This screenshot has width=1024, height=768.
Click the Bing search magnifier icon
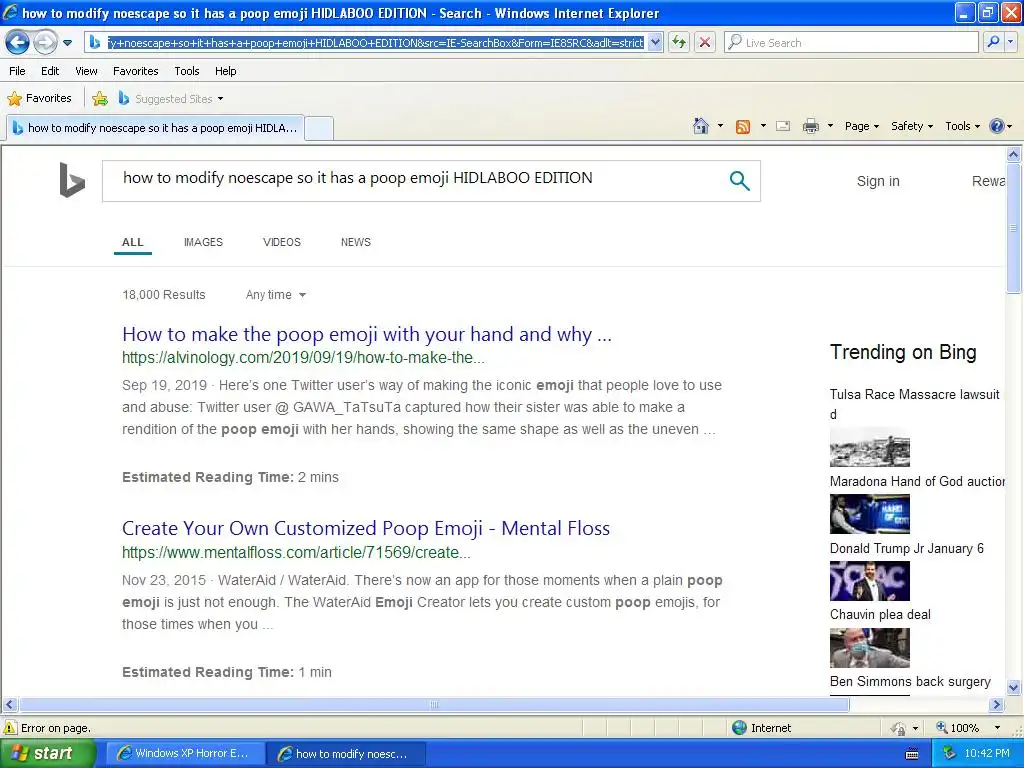click(739, 180)
